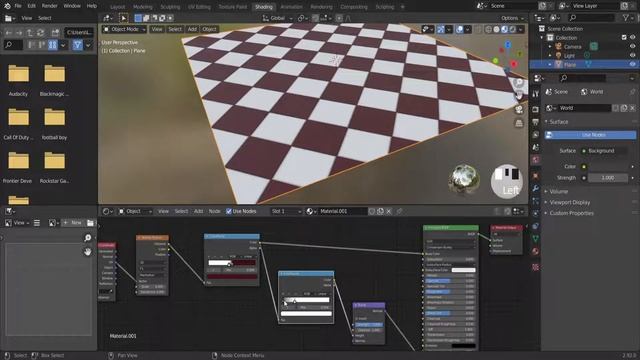Select material preview shading
Screen dimensions: 640x360
[504, 29]
